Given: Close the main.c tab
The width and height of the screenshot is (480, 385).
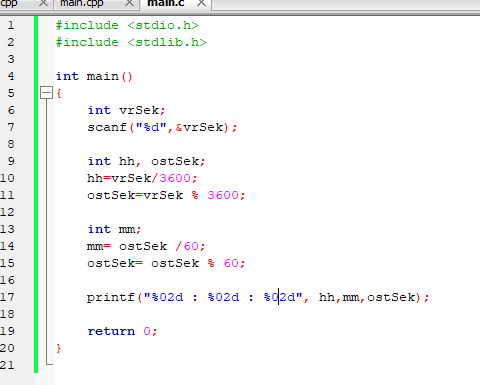Looking at the screenshot, I should tap(201, 3).
